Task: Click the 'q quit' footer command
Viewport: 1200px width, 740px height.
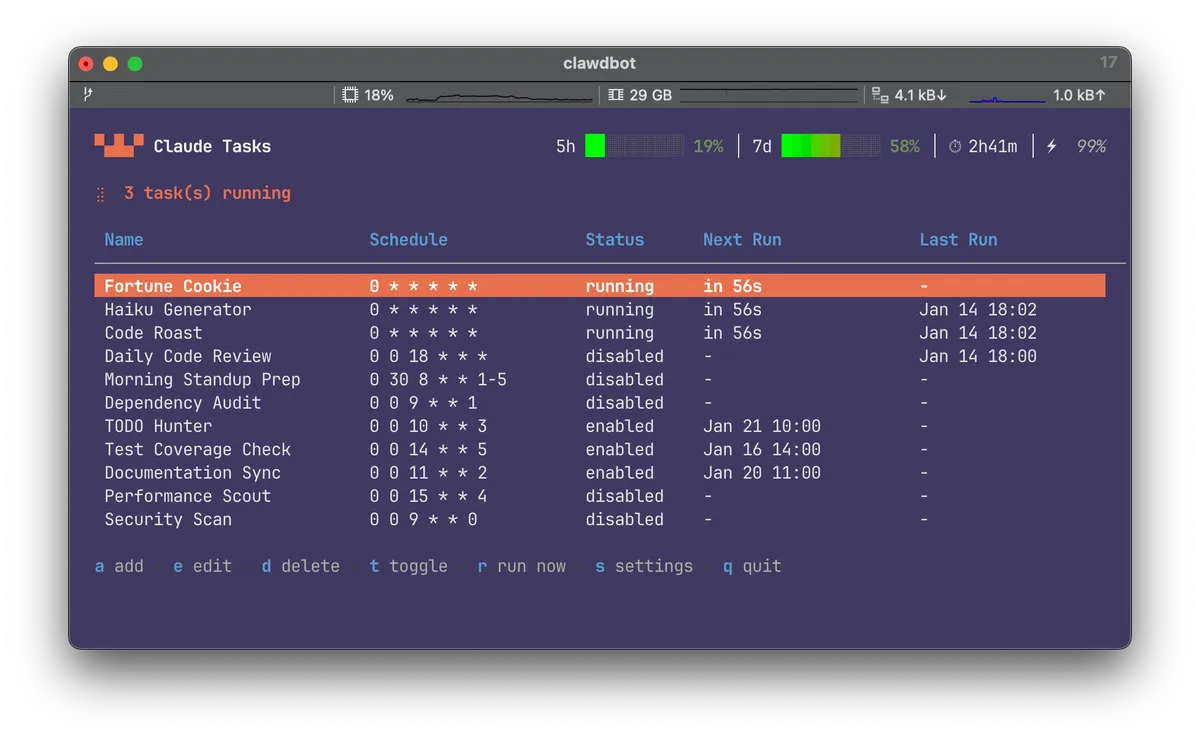Action: point(752,566)
